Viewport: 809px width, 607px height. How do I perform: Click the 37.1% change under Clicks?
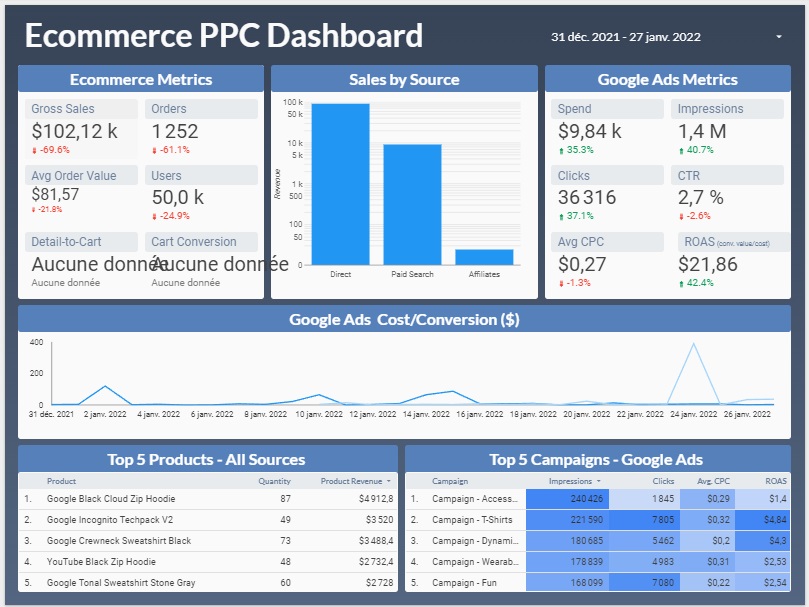(576, 216)
